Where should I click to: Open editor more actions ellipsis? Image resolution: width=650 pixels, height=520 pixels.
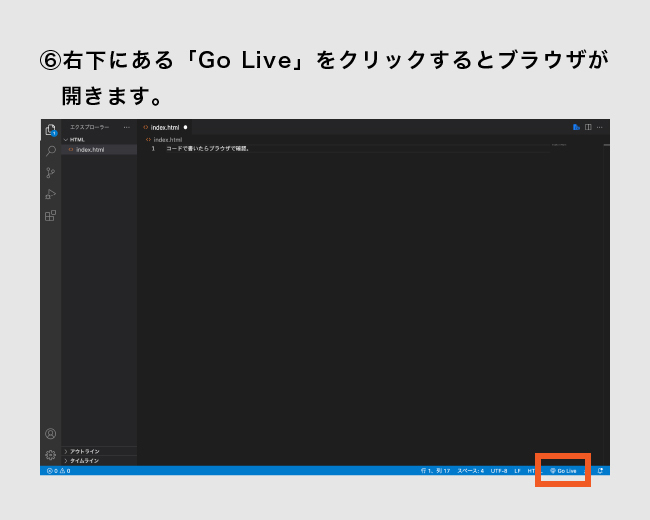coord(600,127)
